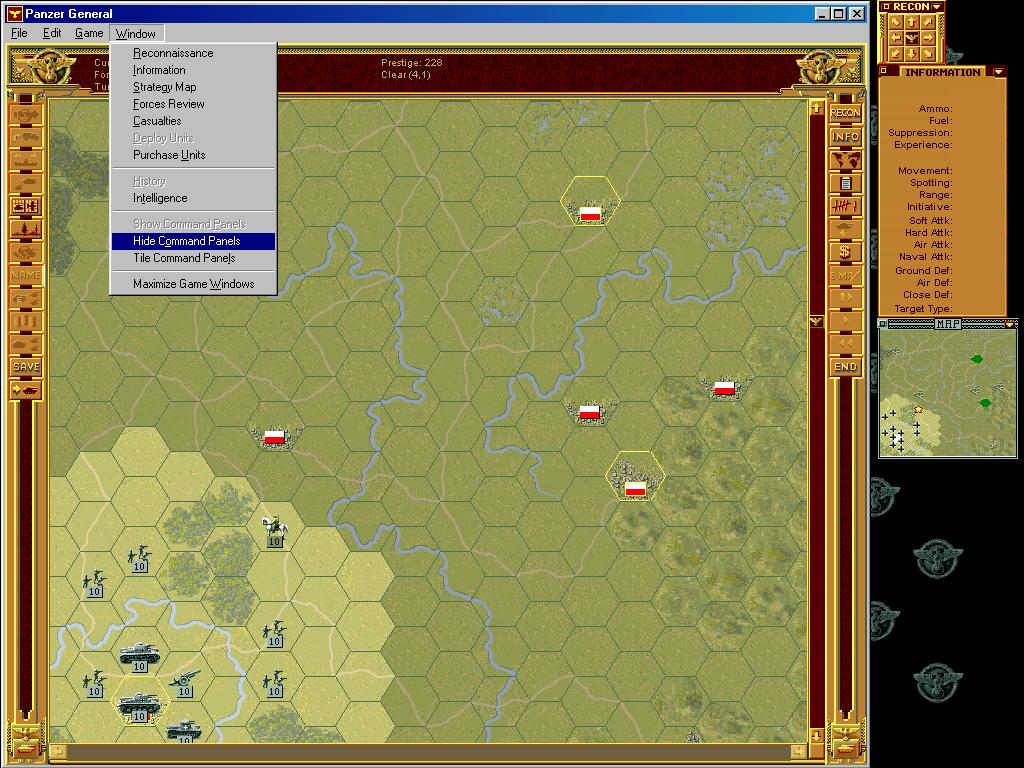Click the recon panel up-right arrow

pos(928,23)
